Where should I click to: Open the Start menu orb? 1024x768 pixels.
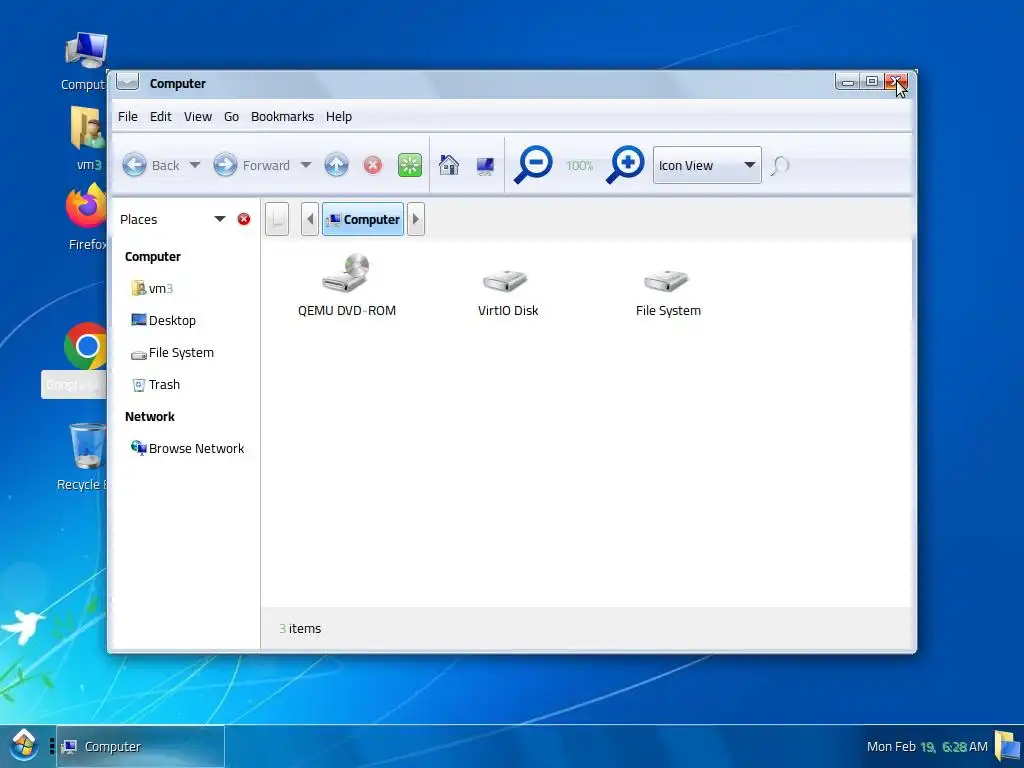24,746
